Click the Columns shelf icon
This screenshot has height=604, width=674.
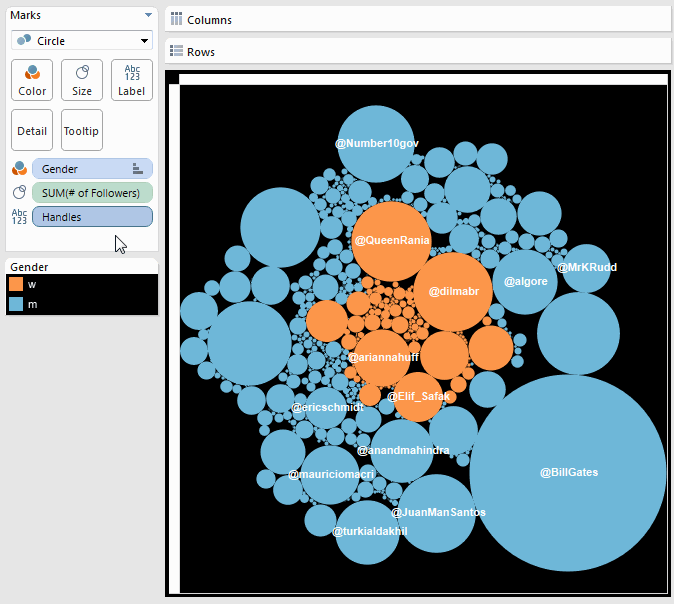(176, 19)
